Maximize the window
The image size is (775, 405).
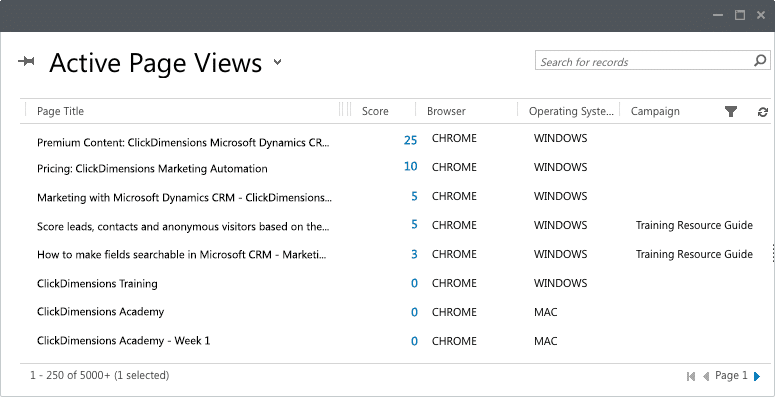[x=739, y=15]
